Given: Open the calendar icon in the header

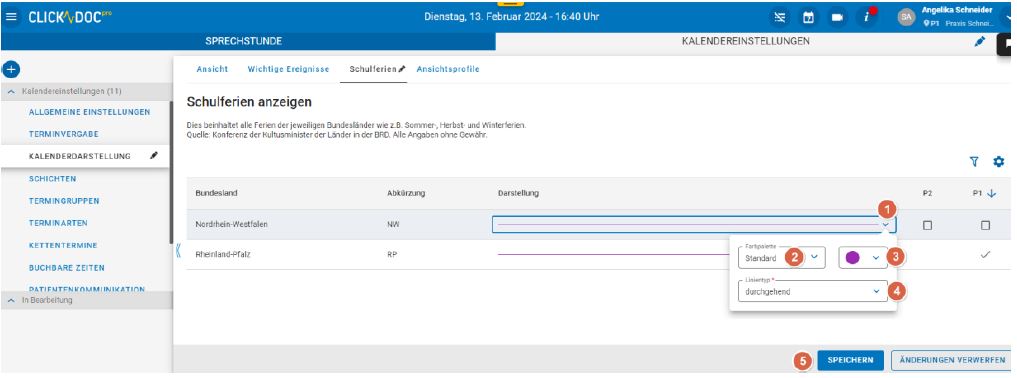Looking at the screenshot, I should coord(809,18).
